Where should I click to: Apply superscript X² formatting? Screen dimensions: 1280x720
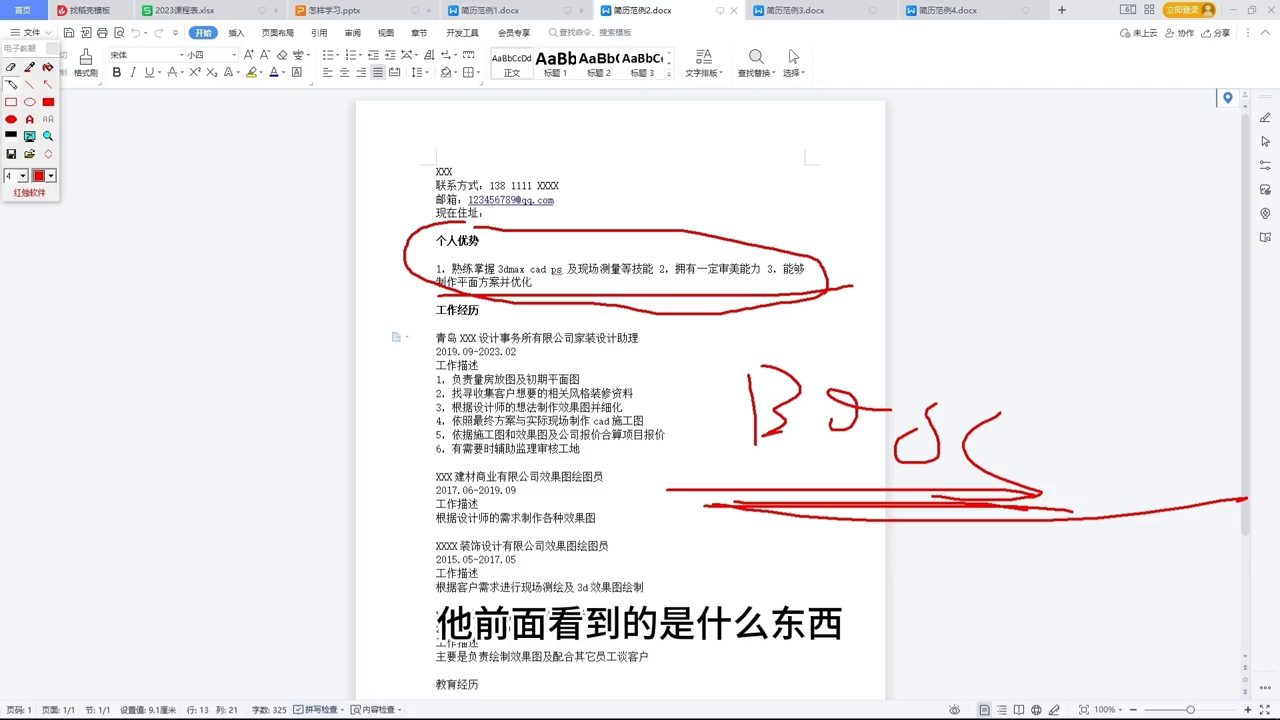point(195,72)
